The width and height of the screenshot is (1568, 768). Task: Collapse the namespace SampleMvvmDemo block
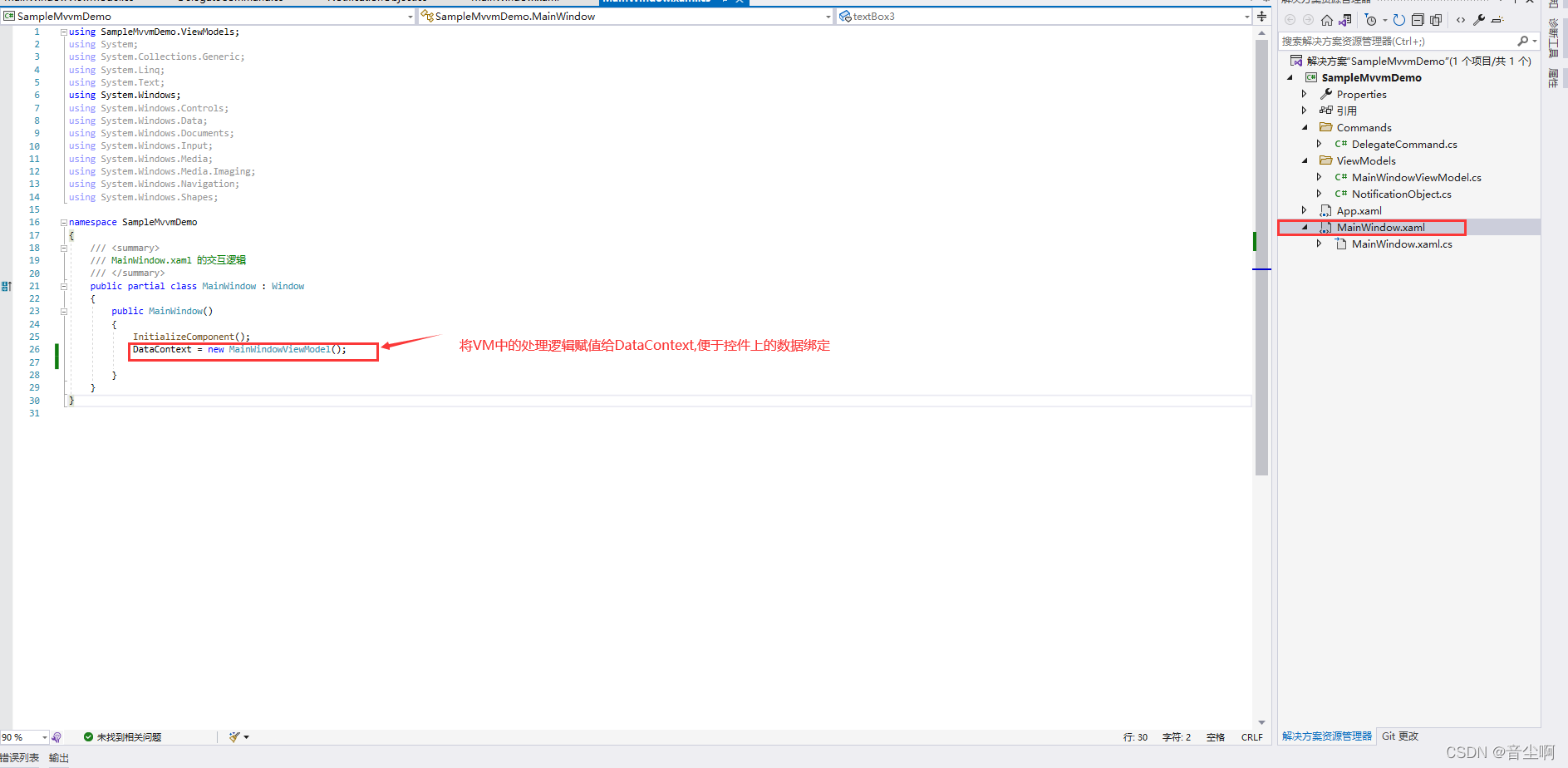[64, 223]
